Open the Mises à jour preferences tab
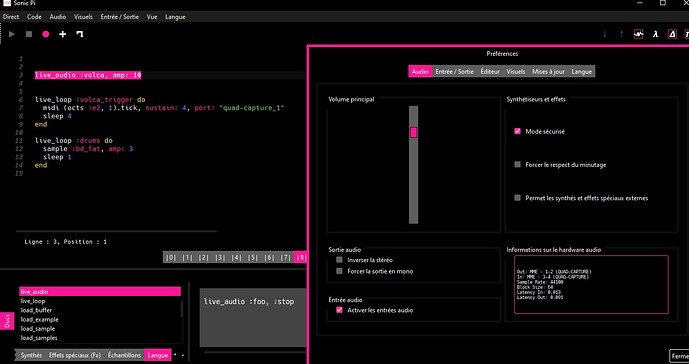The height and width of the screenshot is (364, 689). 548,71
